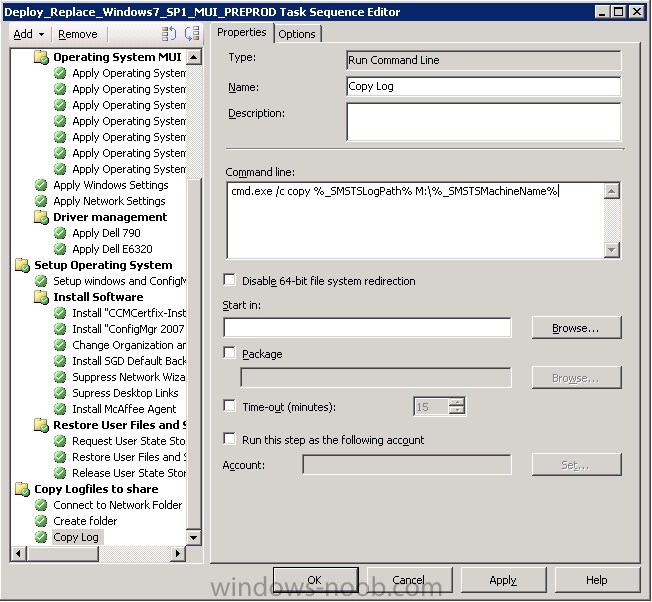Click green check icon beside Suppress Network Wizard
652x602 pixels.
click(60, 377)
